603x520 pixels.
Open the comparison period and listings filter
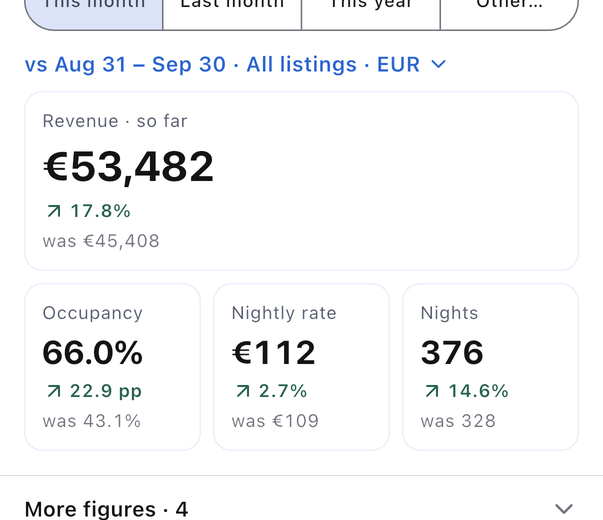tap(235, 64)
